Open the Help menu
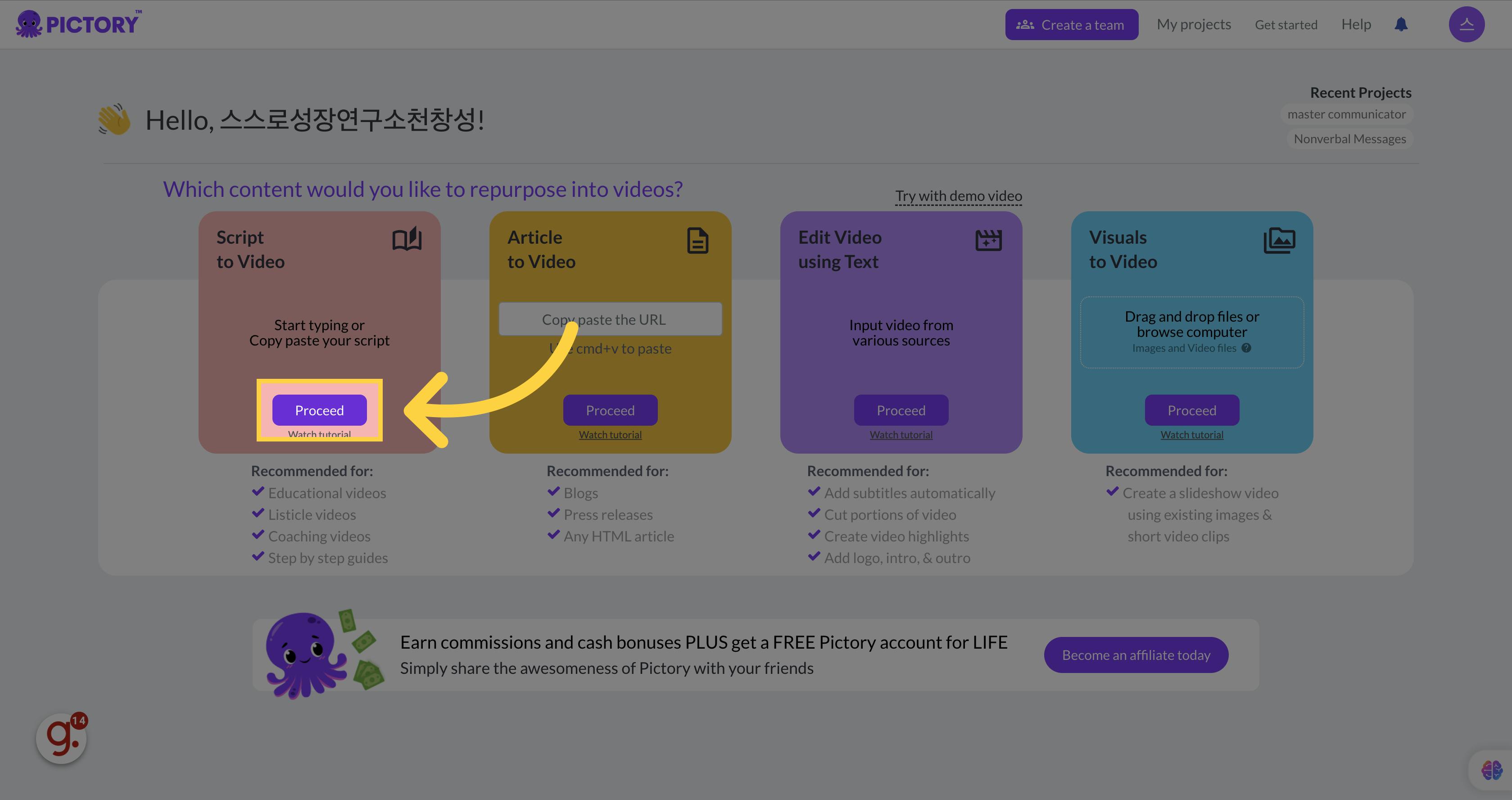 point(1356,24)
